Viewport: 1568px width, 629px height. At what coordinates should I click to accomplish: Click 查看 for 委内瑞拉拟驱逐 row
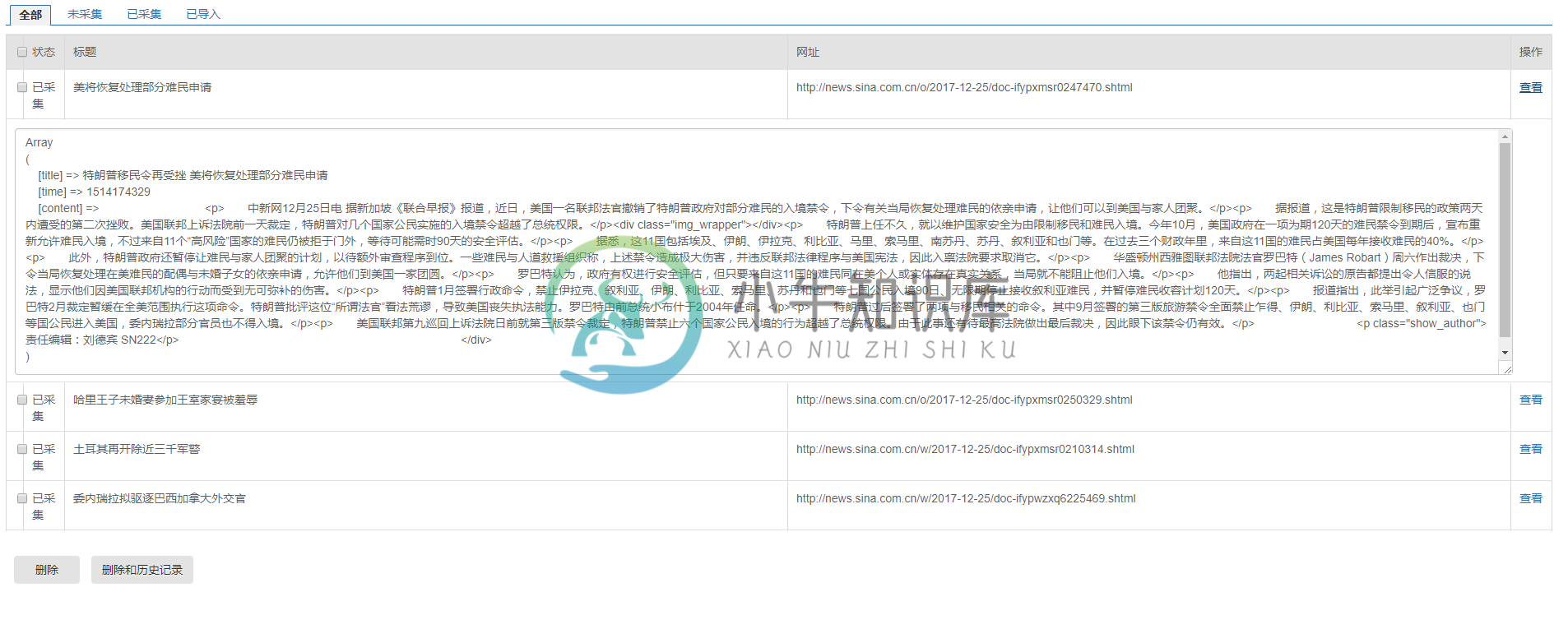[1530, 498]
